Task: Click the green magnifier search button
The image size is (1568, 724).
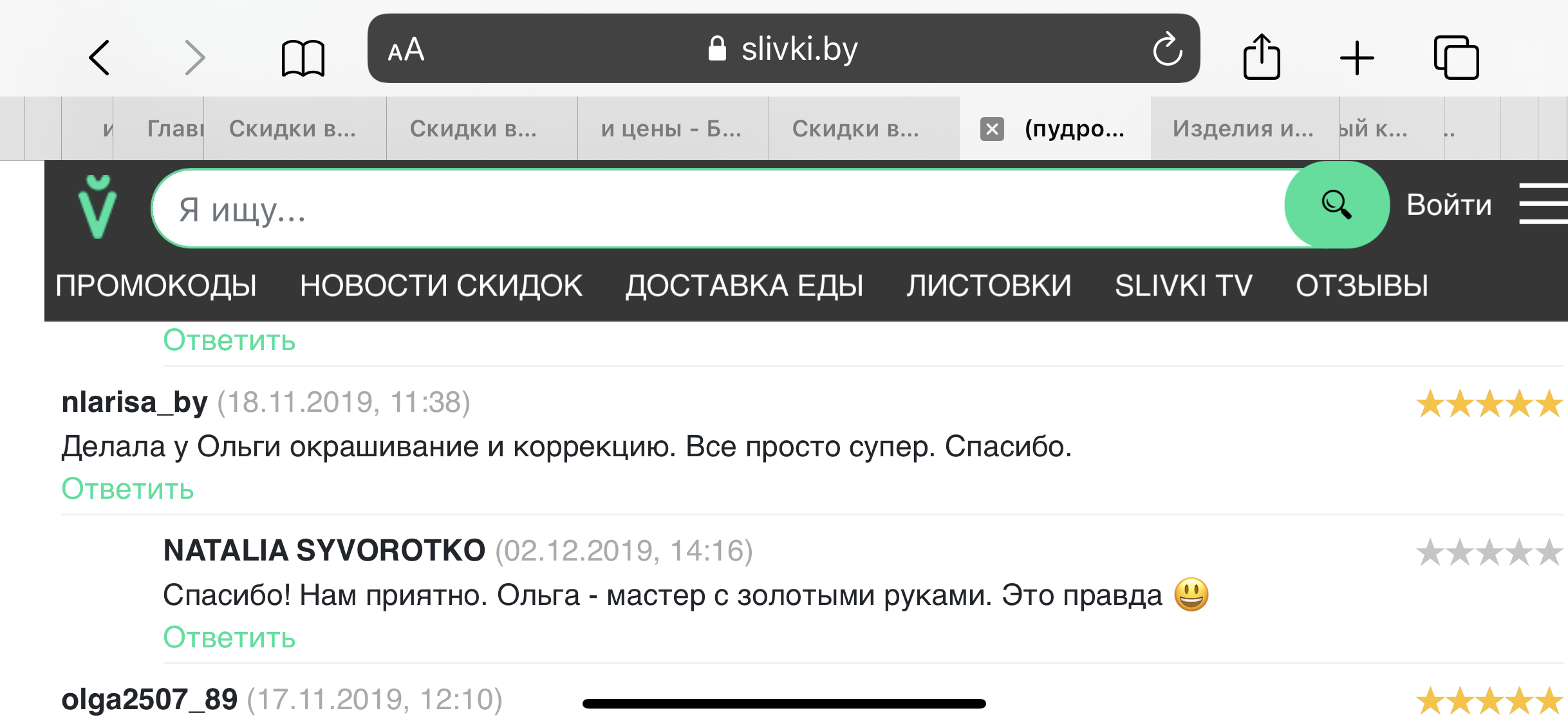Action: 1336,205
